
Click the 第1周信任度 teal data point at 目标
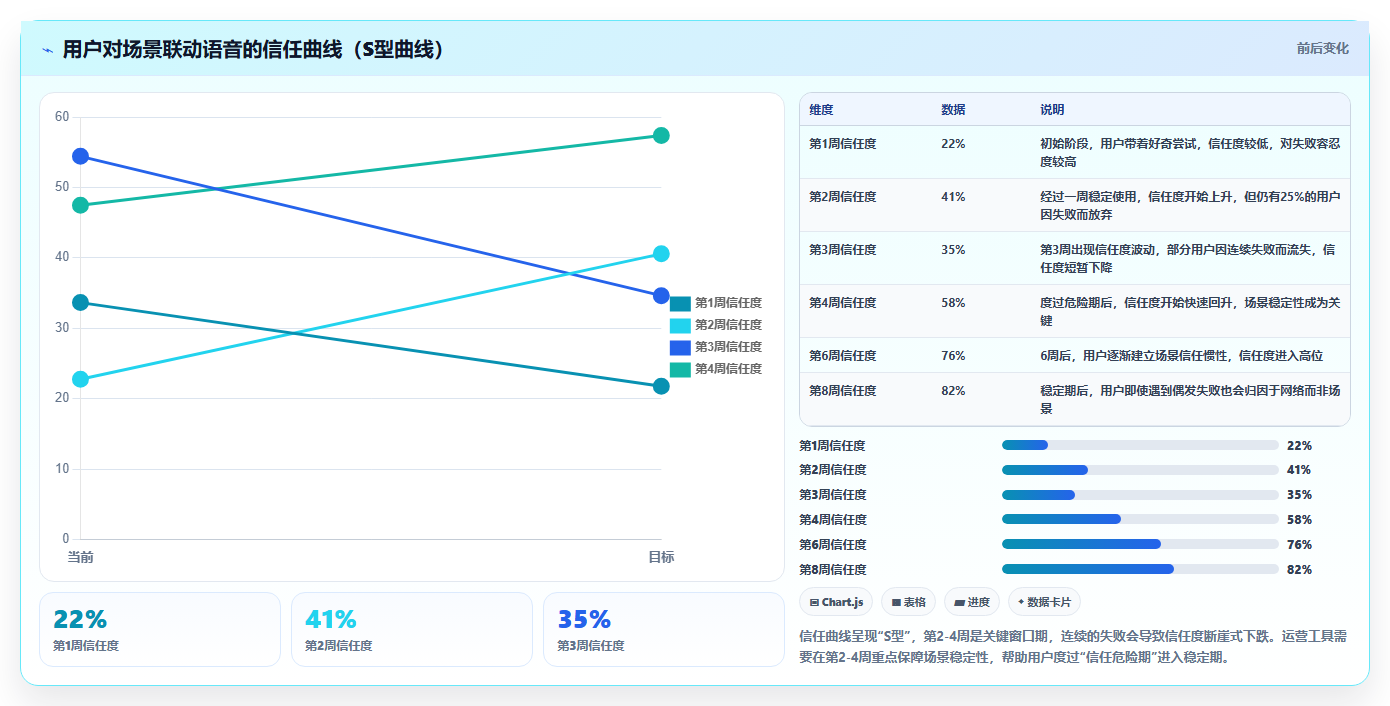661,386
